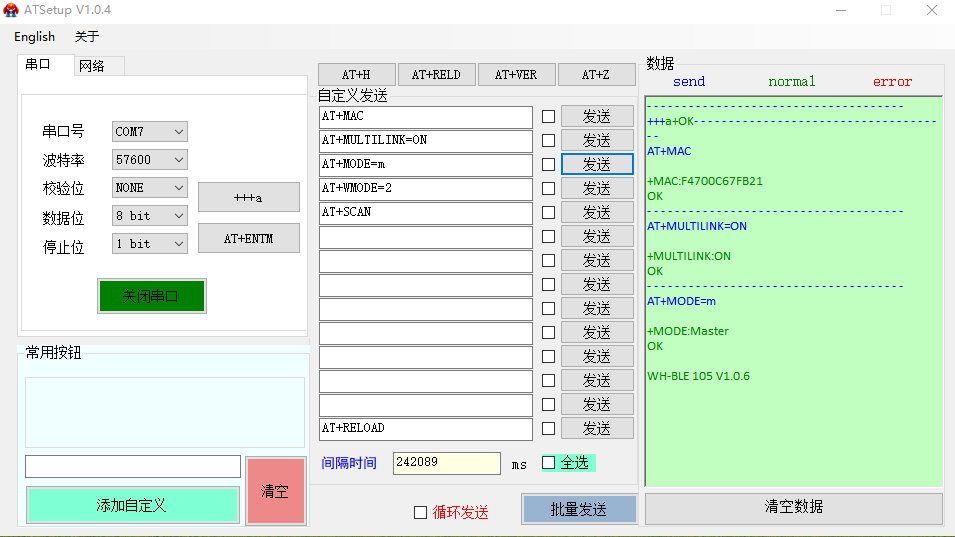The width and height of the screenshot is (955, 537).
Task: Click the 间隔时间 interval input field
Action: (x=446, y=463)
